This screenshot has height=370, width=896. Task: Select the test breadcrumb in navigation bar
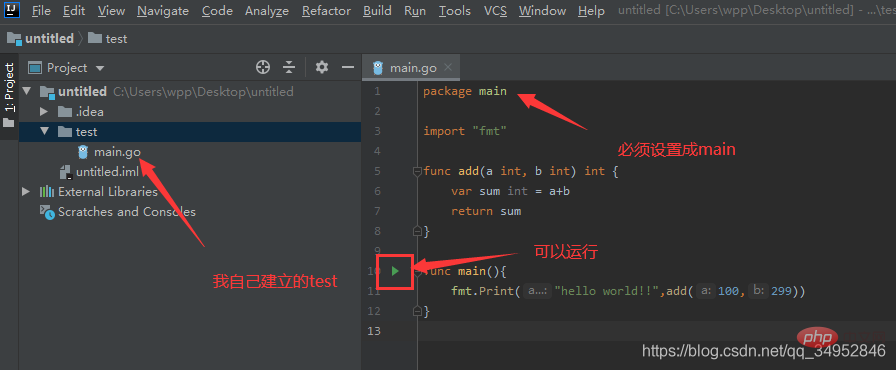108,39
